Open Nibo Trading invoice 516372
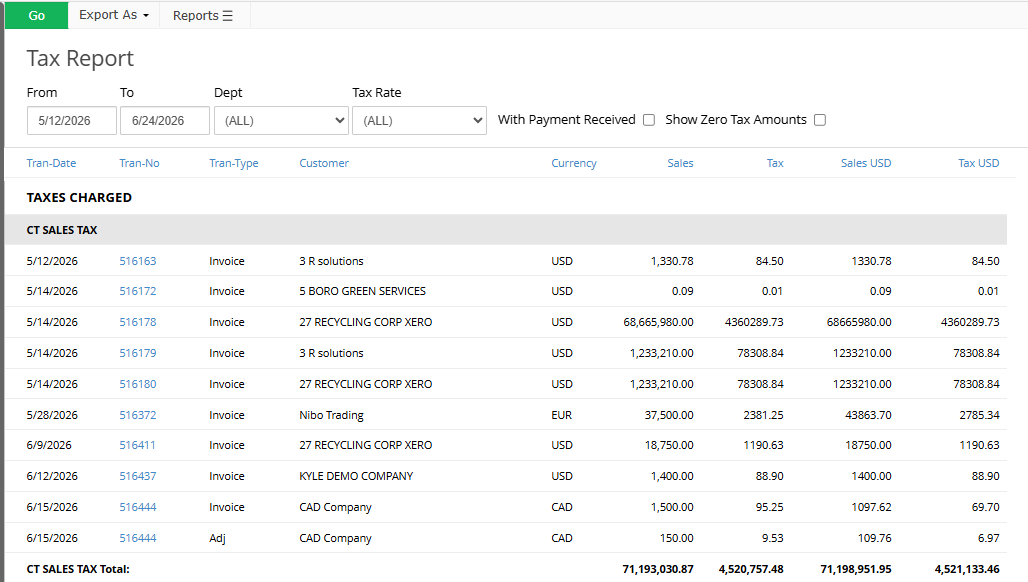Screen dimensions: 1028x582 coord(138,415)
